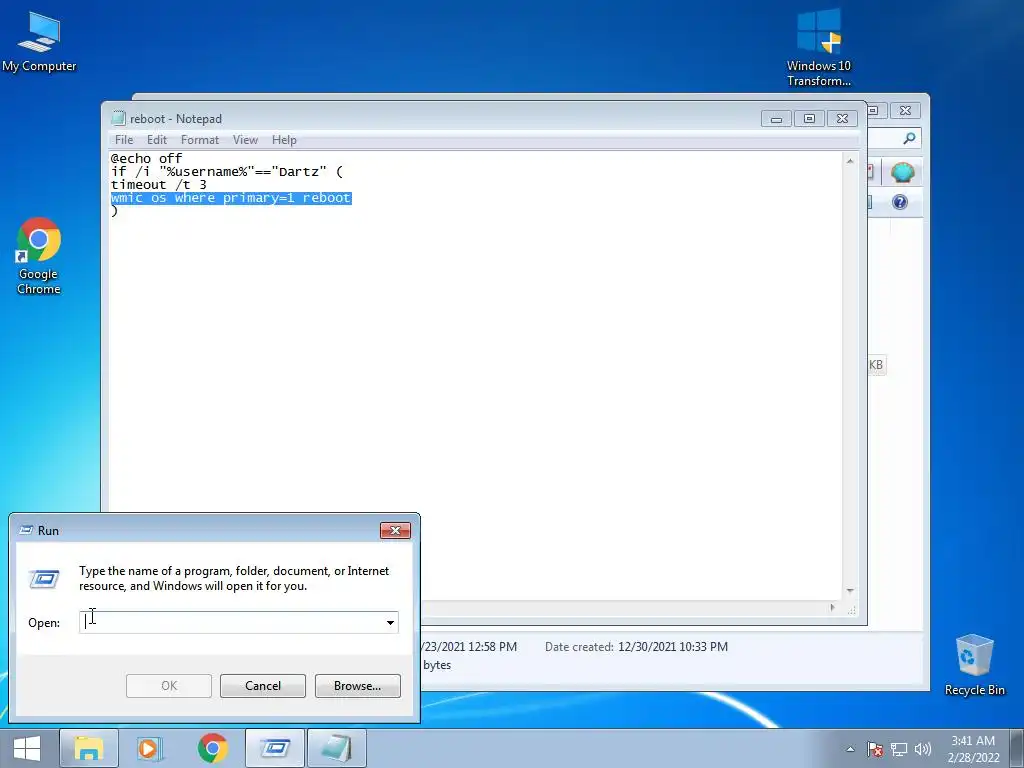Open Notepad File menu

coord(123,140)
